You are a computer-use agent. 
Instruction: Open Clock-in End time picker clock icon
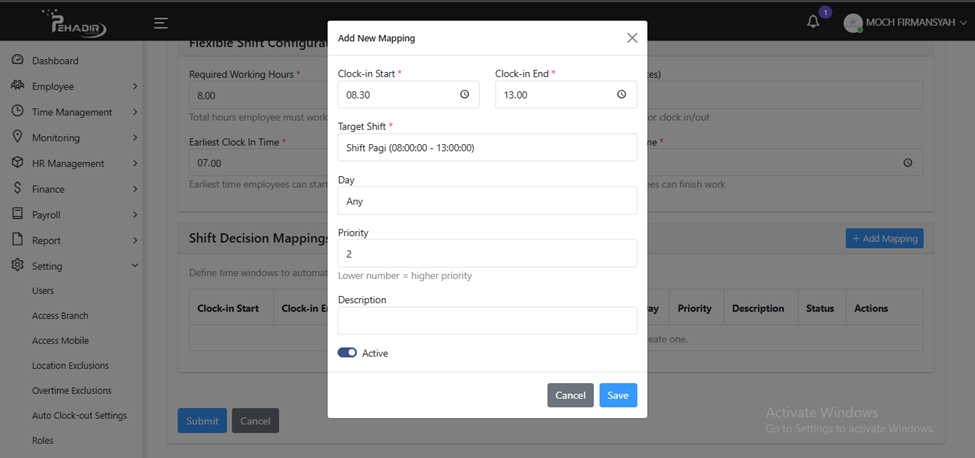coord(621,94)
